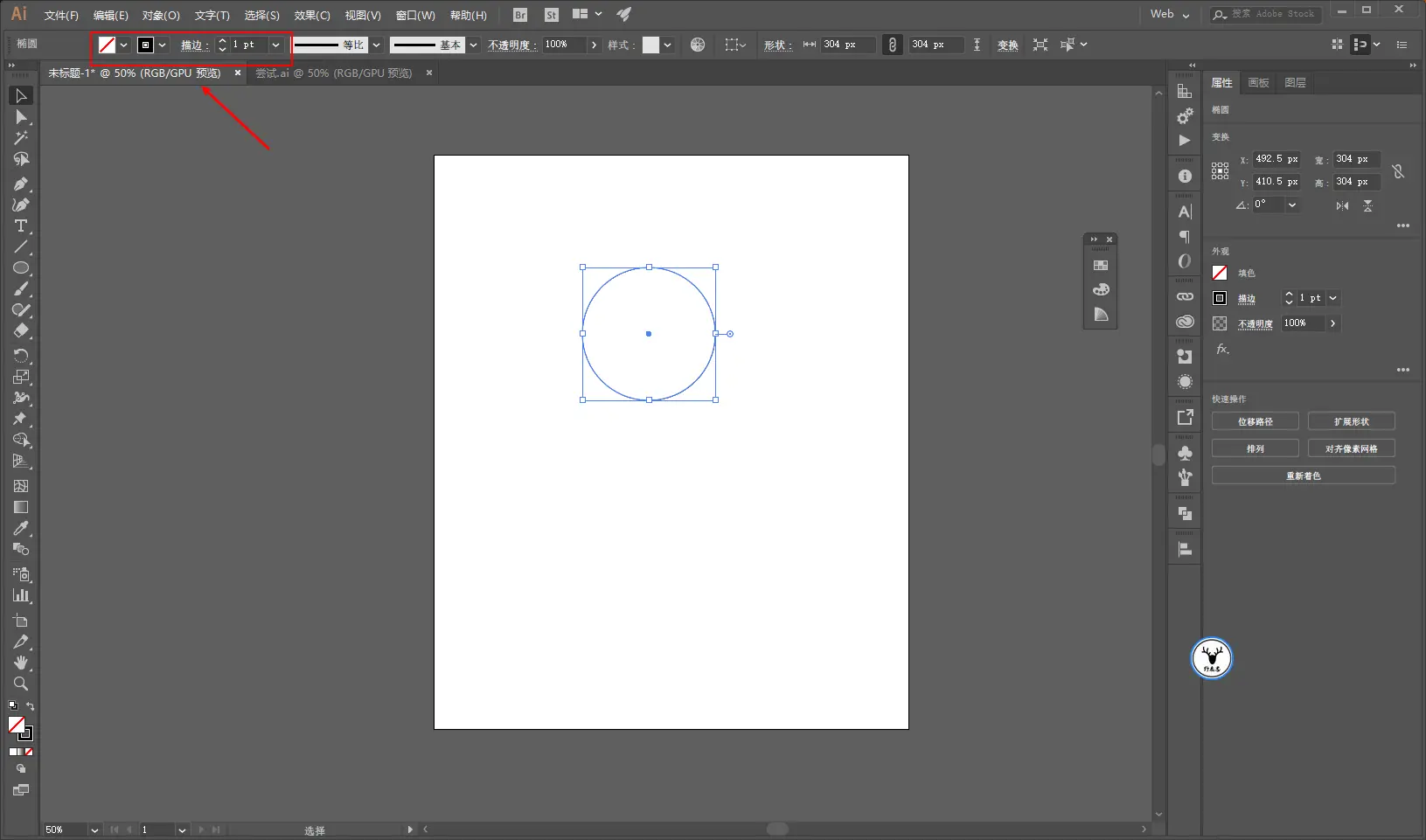
Task: Select the Ellipse tool
Action: coord(21,268)
